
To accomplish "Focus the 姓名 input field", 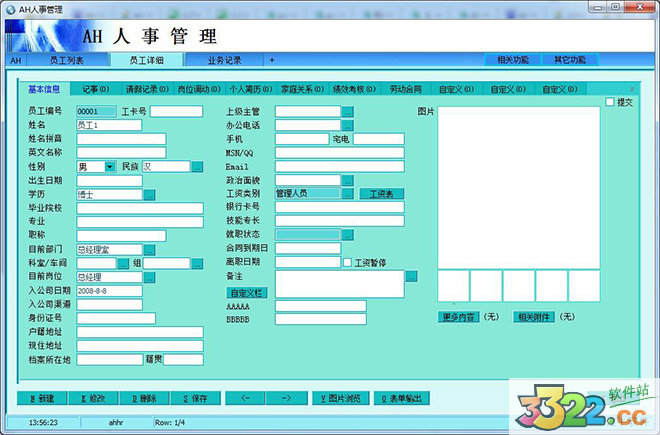I will click(109, 125).
